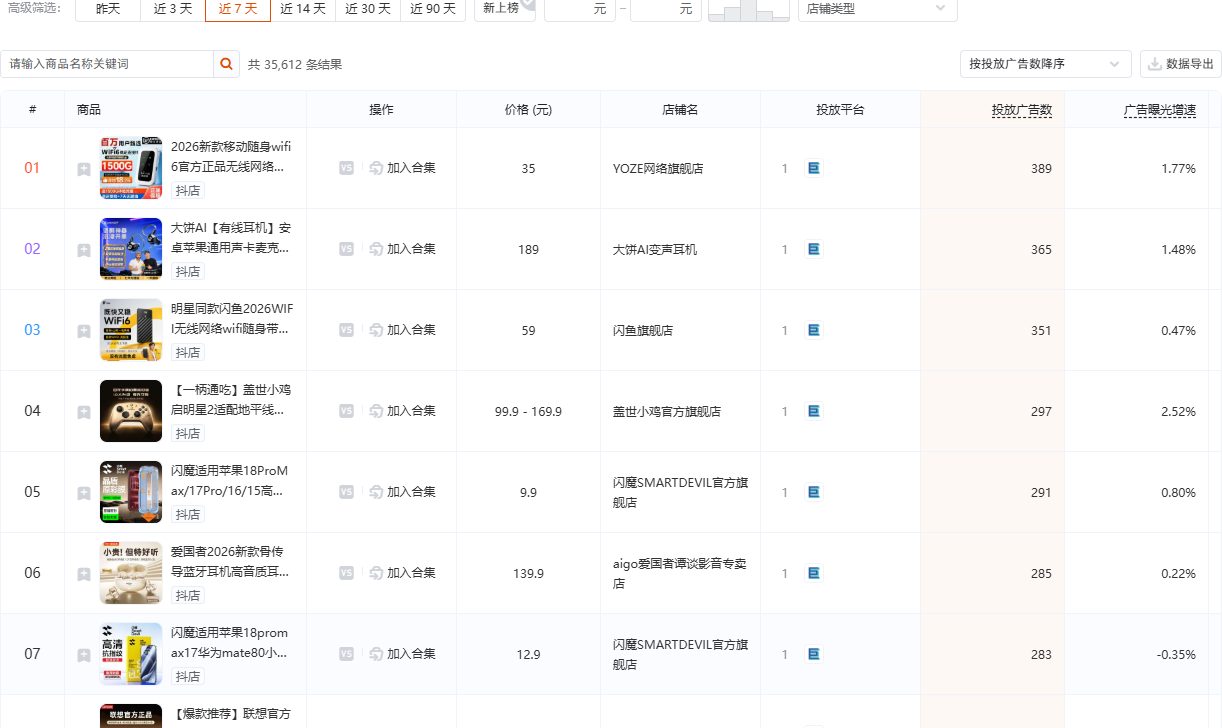Click VS compare icon for YOZE网络旗舰店 row

pos(346,168)
